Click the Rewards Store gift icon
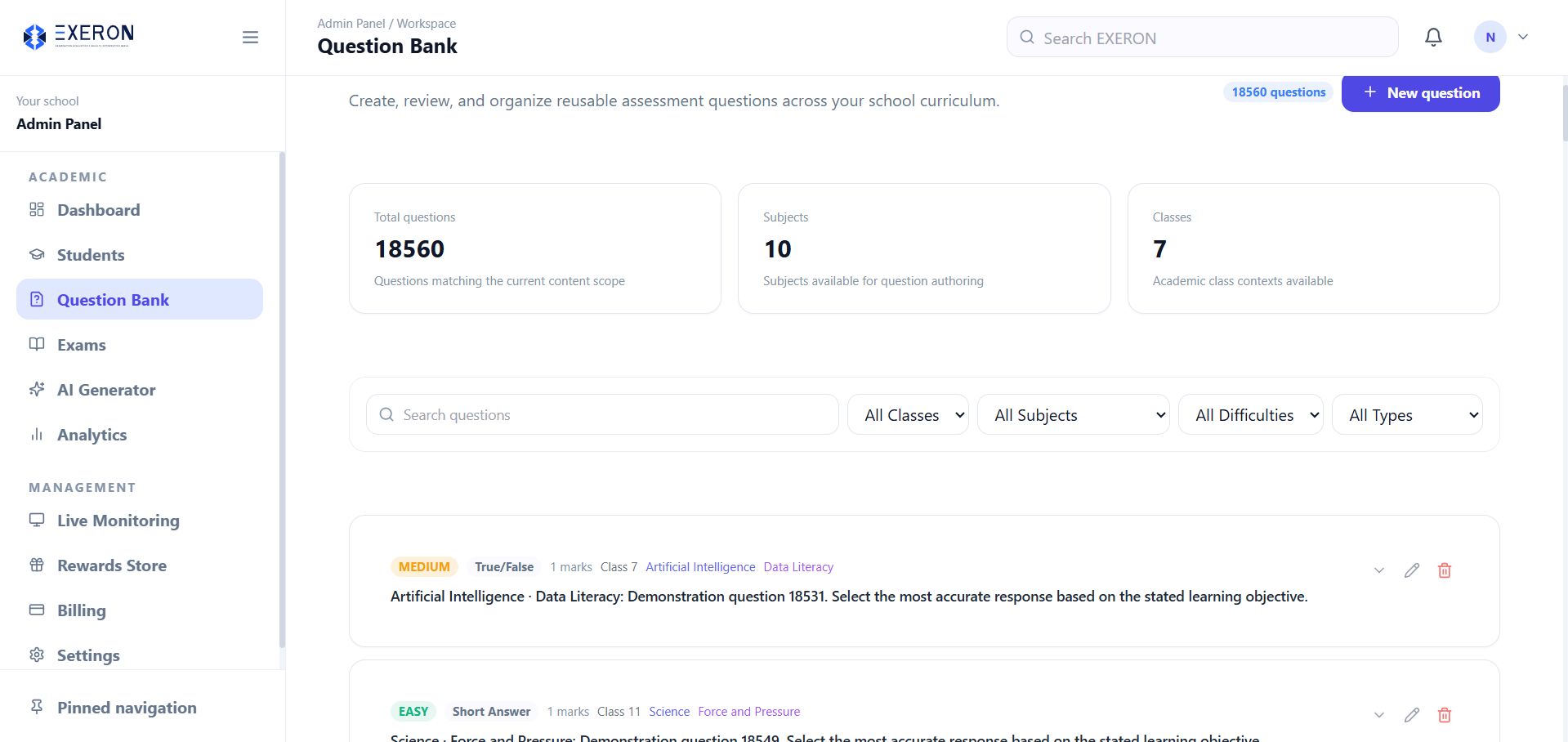This screenshot has height=742, width=1568. tap(37, 565)
